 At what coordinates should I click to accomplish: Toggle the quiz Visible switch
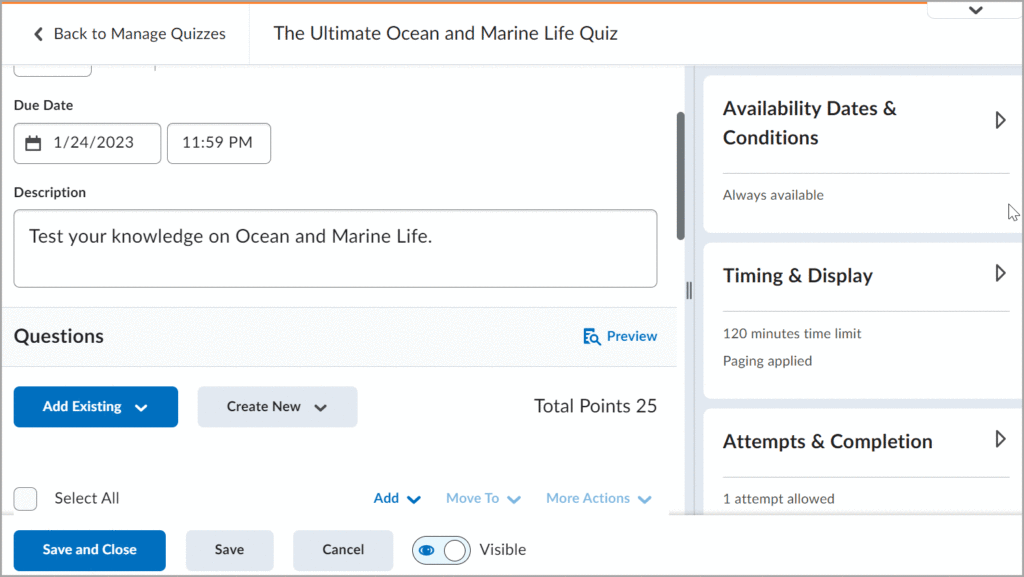441,550
